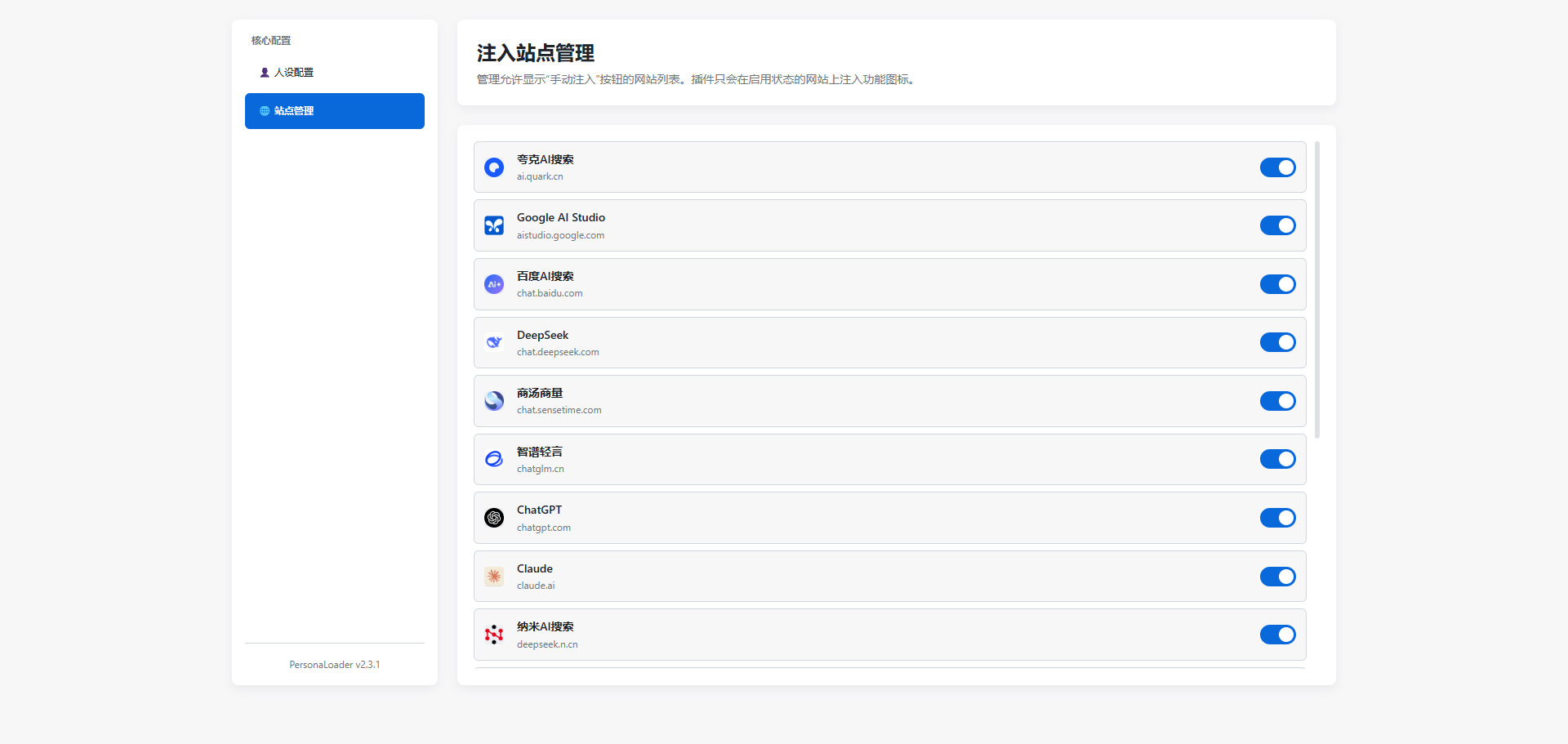Click the claude.ai domain text
This screenshot has width=1568, height=744.
pos(536,586)
